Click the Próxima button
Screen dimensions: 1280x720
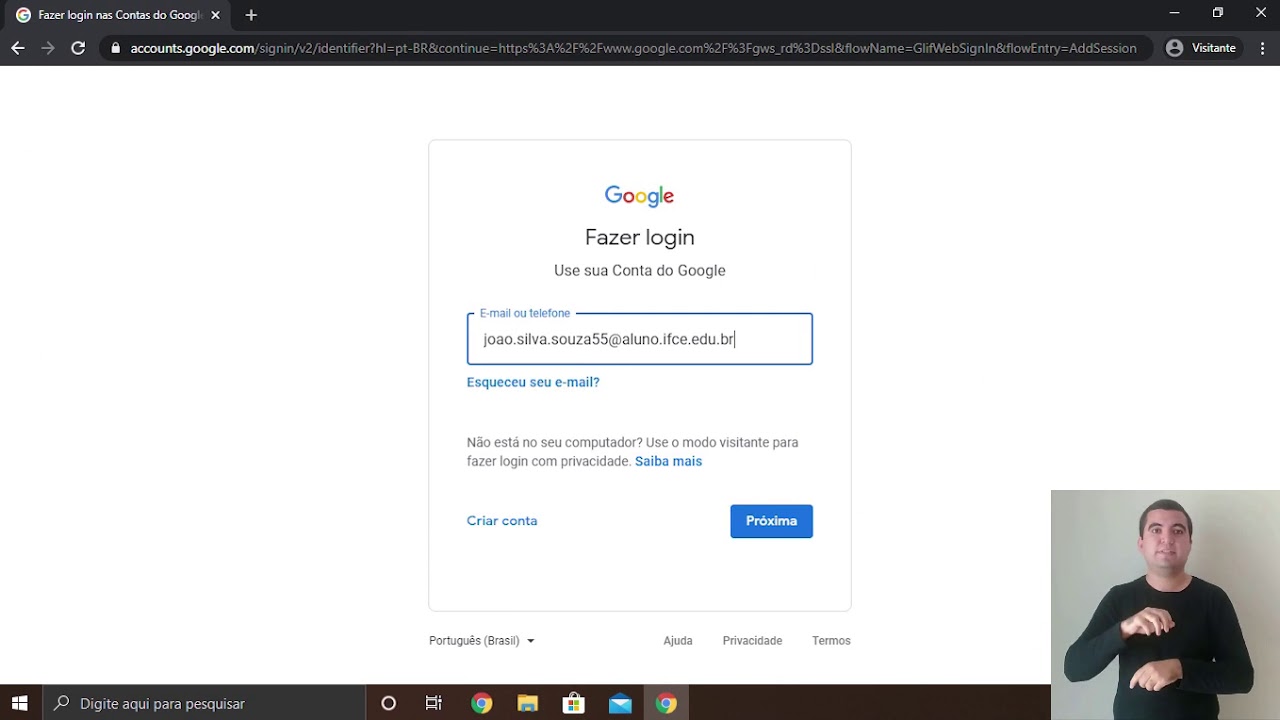tap(771, 521)
